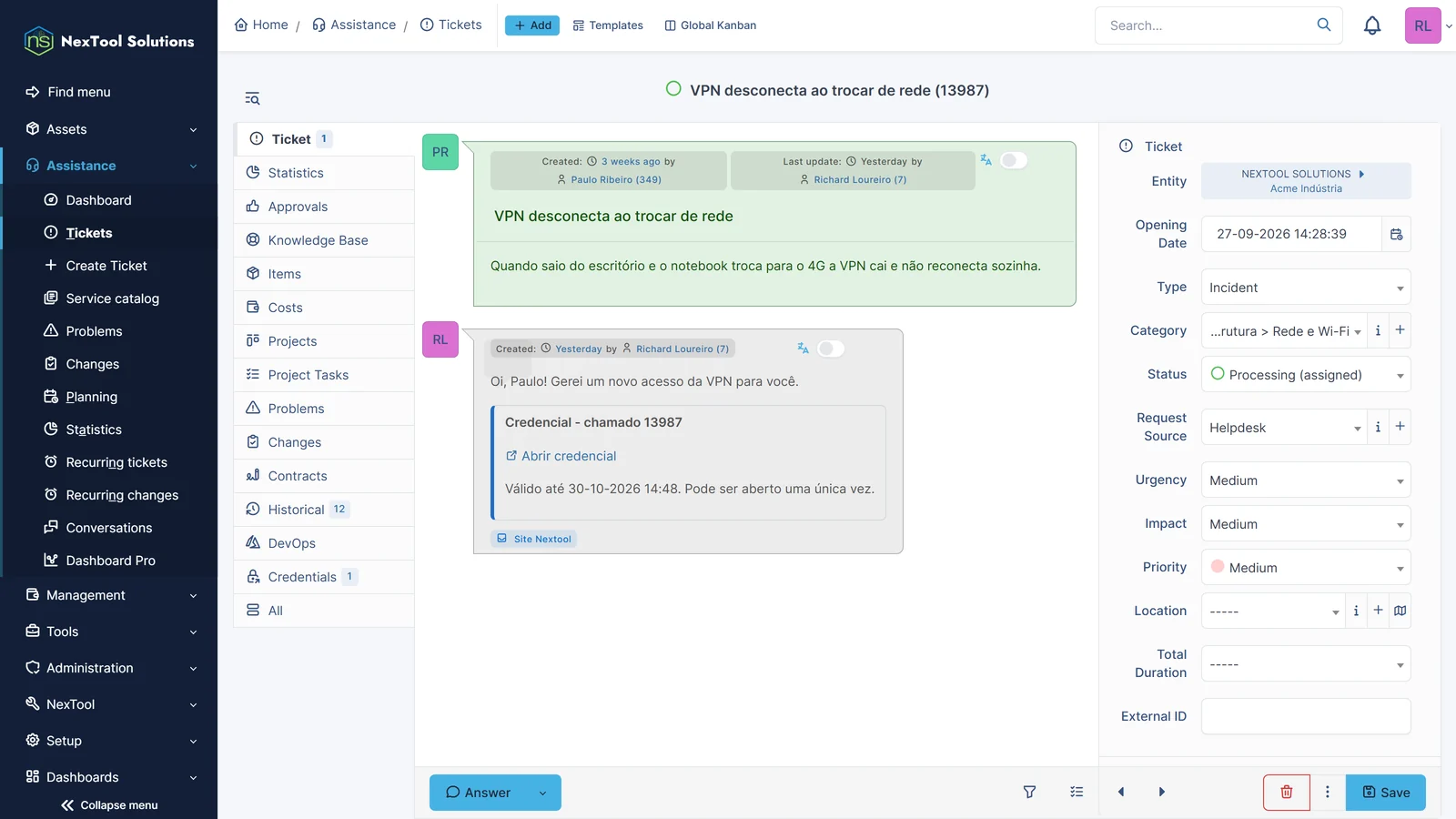Add a new Category with plus icon

click(1400, 330)
